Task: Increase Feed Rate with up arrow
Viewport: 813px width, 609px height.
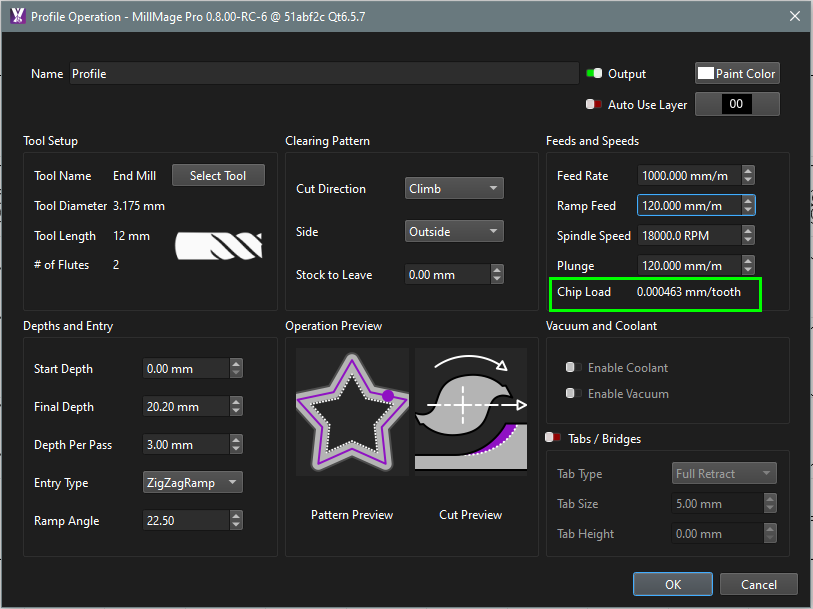Action: click(748, 171)
